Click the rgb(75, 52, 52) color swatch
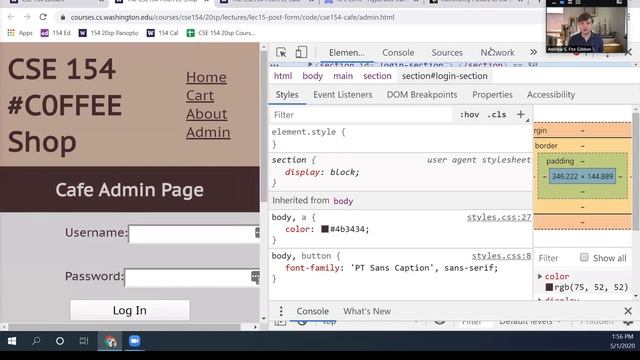This screenshot has height=360, width=640. click(549, 287)
